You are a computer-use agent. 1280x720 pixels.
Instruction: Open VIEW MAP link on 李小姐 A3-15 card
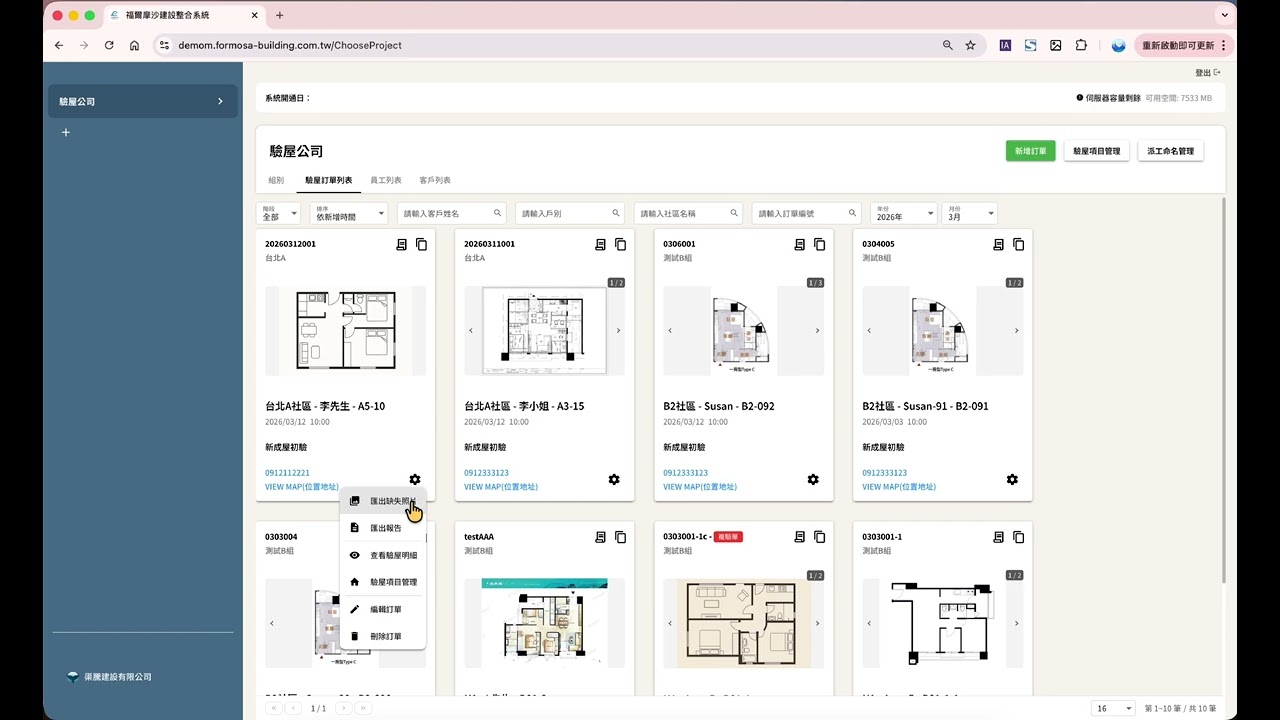click(x=501, y=487)
